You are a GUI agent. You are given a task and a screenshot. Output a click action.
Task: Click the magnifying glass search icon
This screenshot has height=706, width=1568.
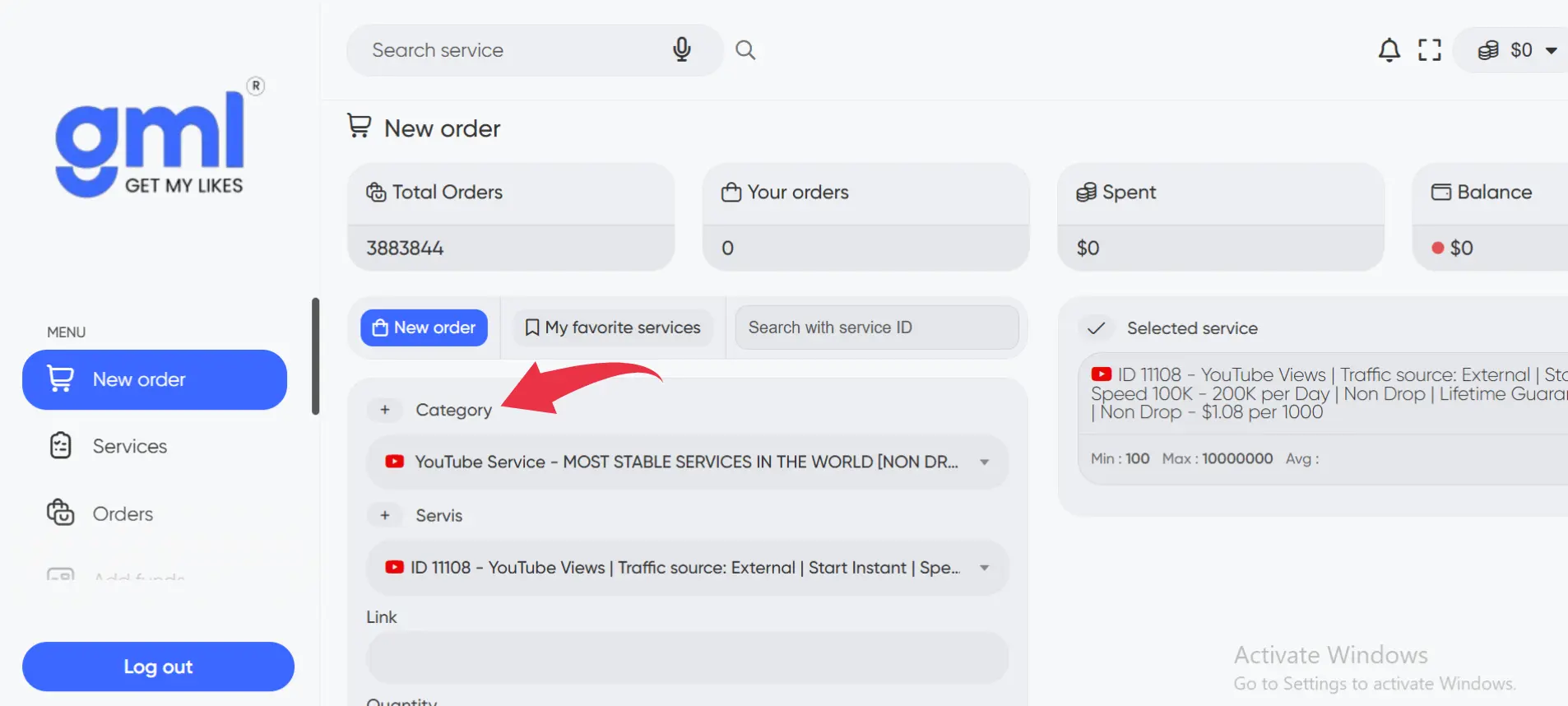click(x=745, y=50)
